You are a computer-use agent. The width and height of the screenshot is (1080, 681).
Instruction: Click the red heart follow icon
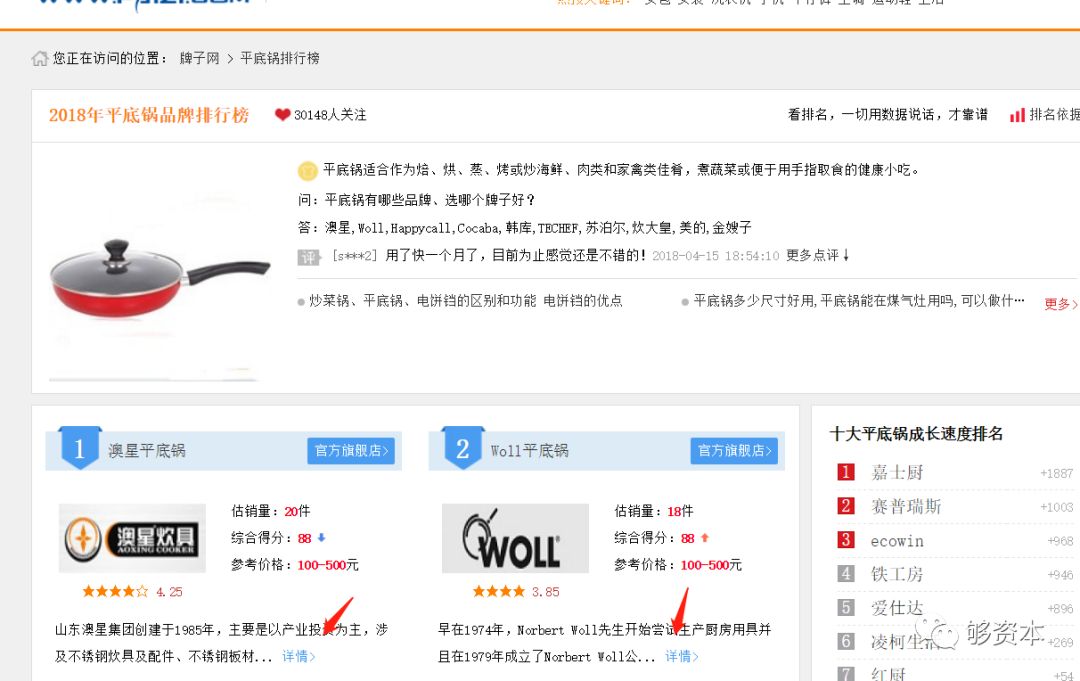(x=282, y=114)
